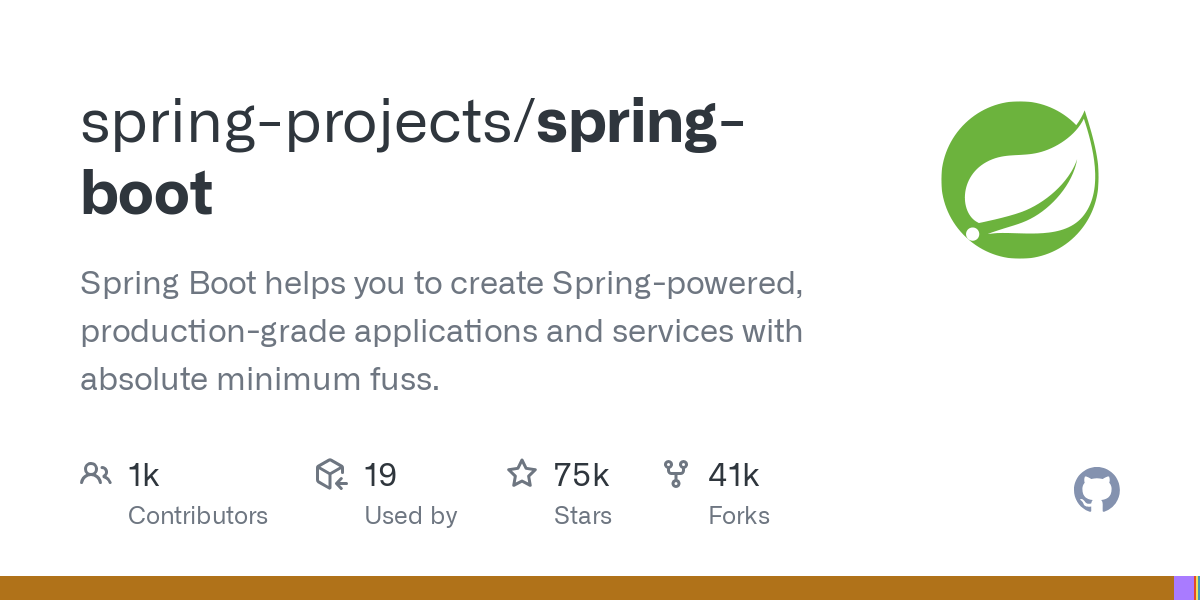The height and width of the screenshot is (600, 1200).
Task: Click the 41k forks count
Action: (733, 475)
